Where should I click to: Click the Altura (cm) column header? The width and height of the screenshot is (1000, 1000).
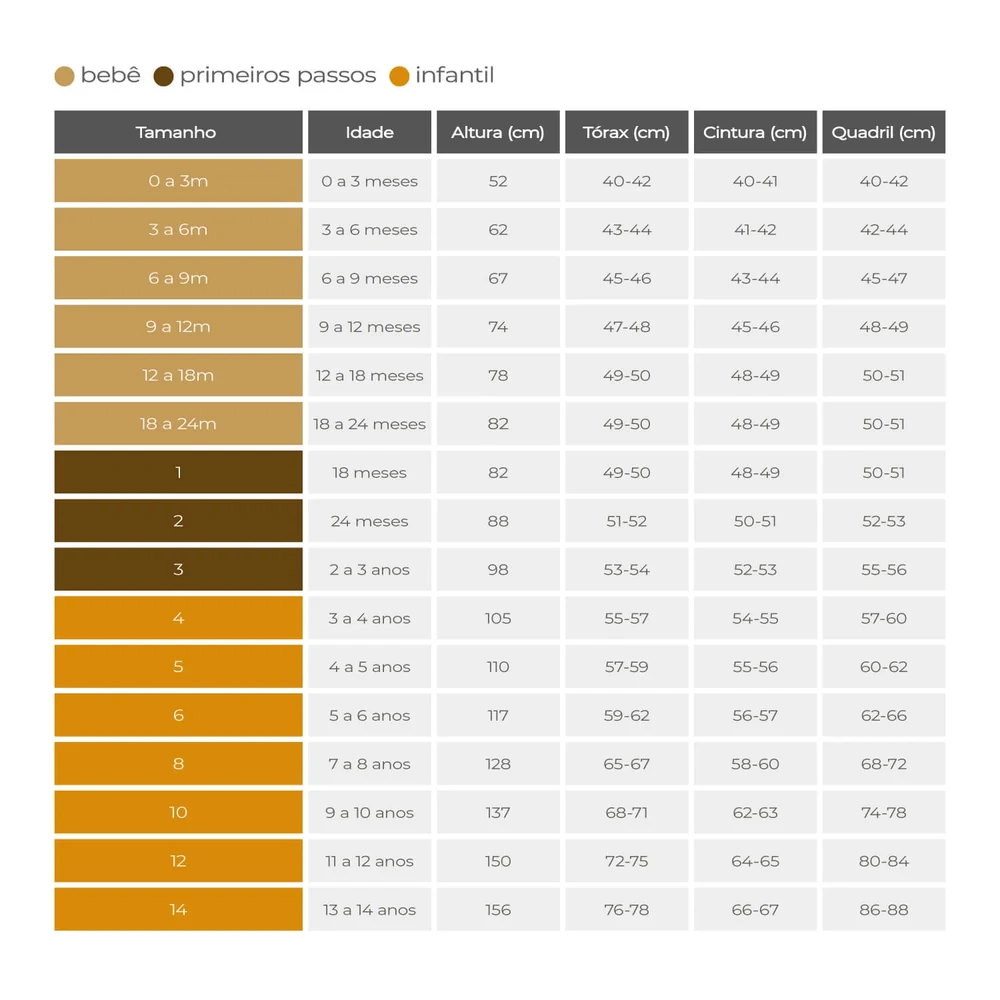pos(498,132)
